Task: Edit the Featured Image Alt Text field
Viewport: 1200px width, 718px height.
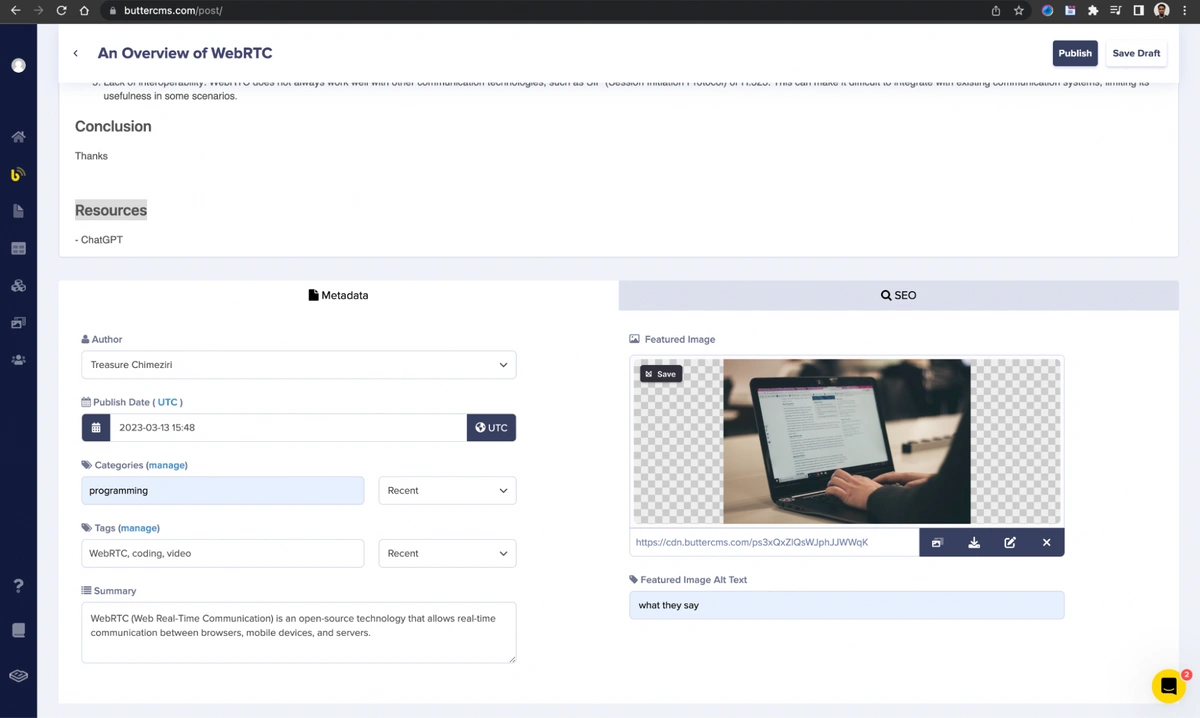Action: (x=847, y=605)
